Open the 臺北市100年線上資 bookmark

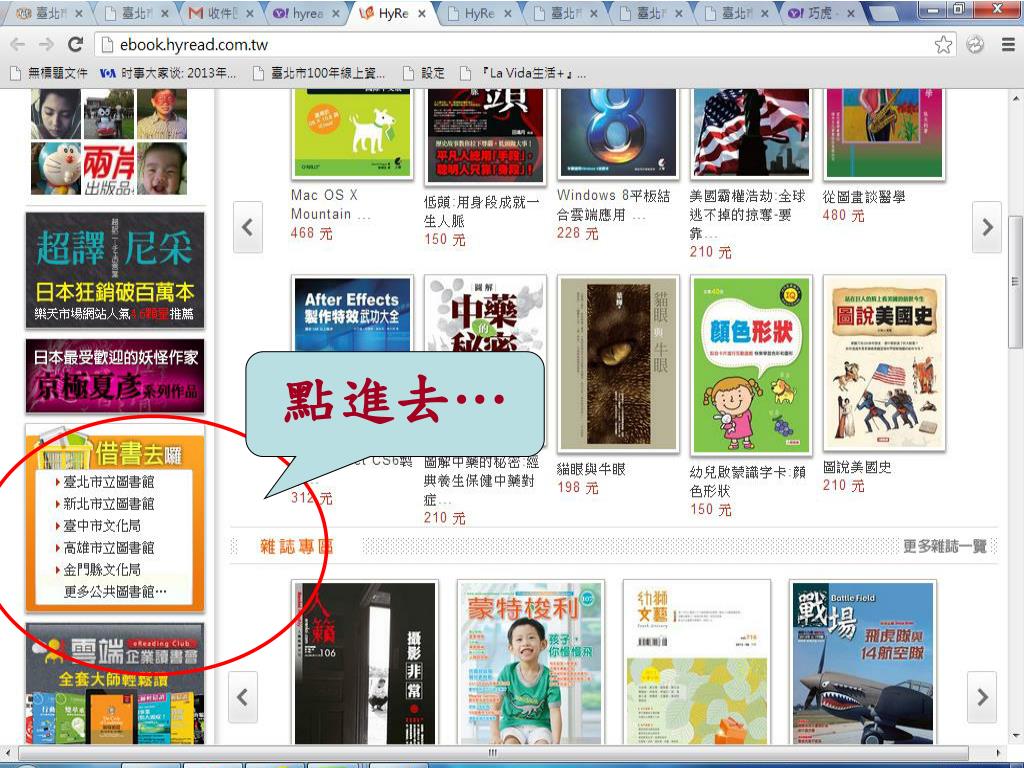(x=319, y=73)
